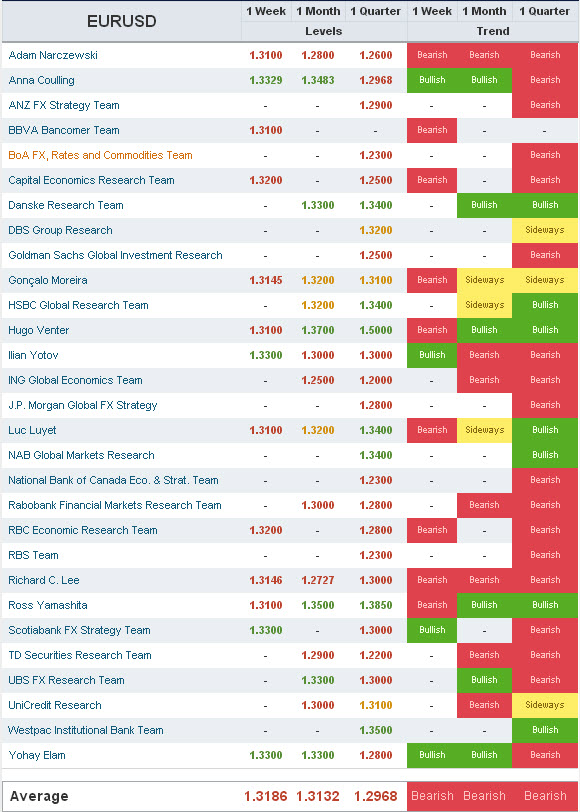This screenshot has width=580, height=812.
Task: Click Goldman Sachs Global Investment Research
Action: 115,255
